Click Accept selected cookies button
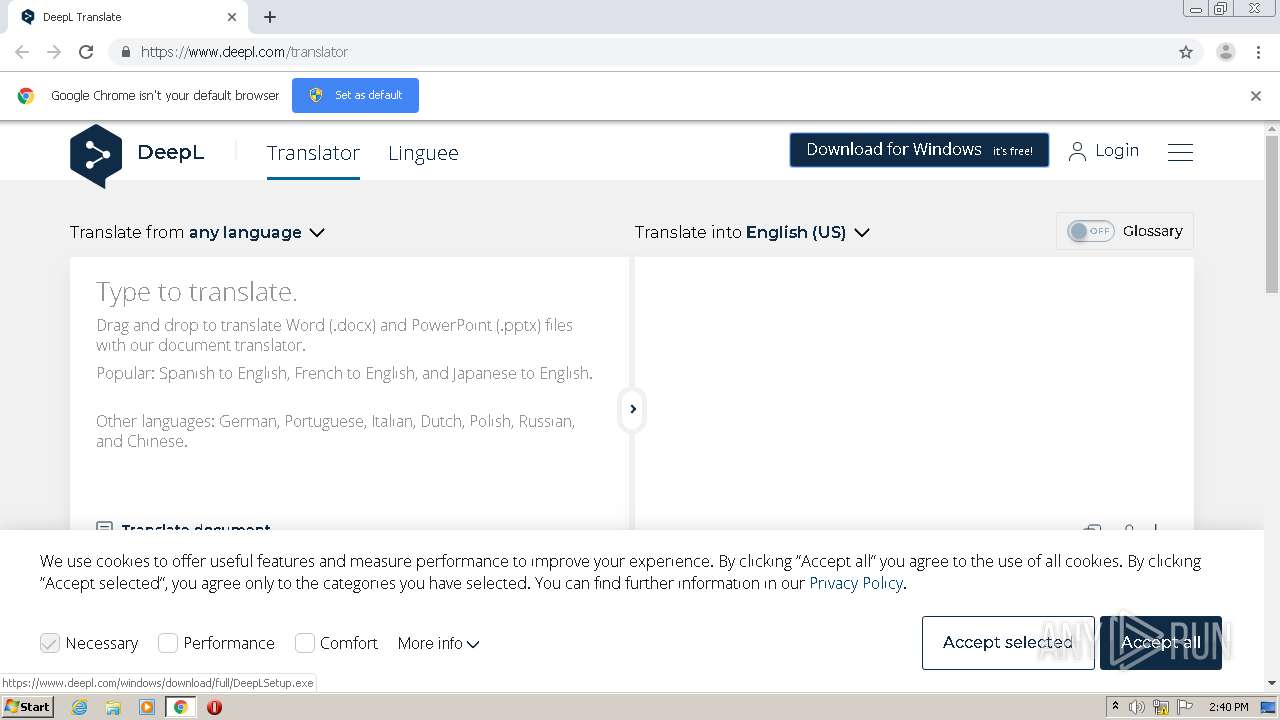 tap(1008, 642)
